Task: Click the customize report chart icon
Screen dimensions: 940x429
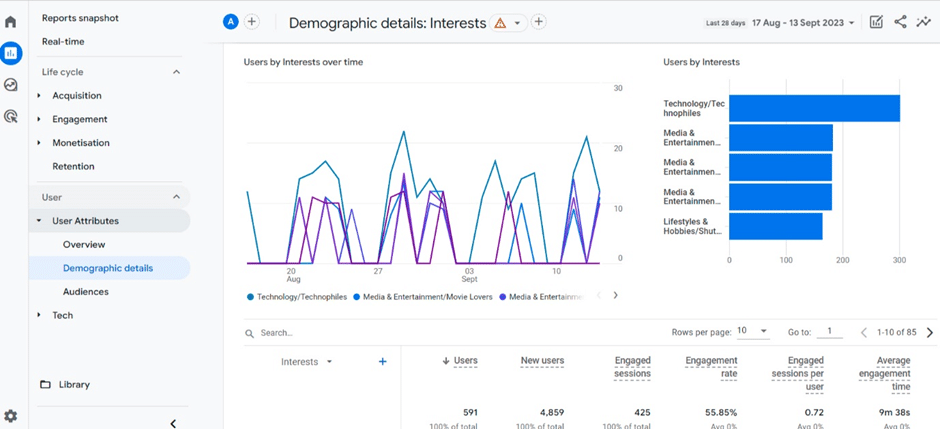Action: [x=876, y=22]
